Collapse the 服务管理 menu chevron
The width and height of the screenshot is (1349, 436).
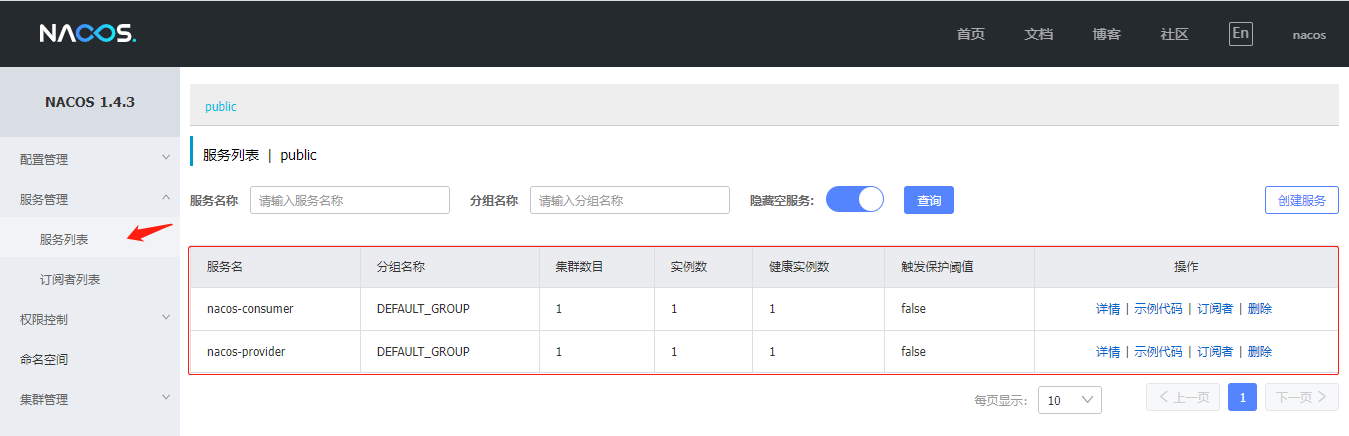point(166,198)
